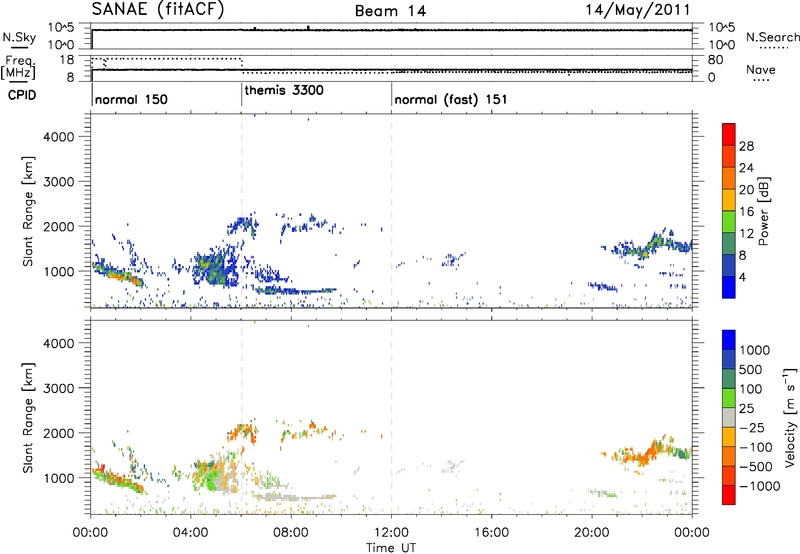Click the 12:00 time axis tick label
Screen dimensions: 800x554
(391, 533)
